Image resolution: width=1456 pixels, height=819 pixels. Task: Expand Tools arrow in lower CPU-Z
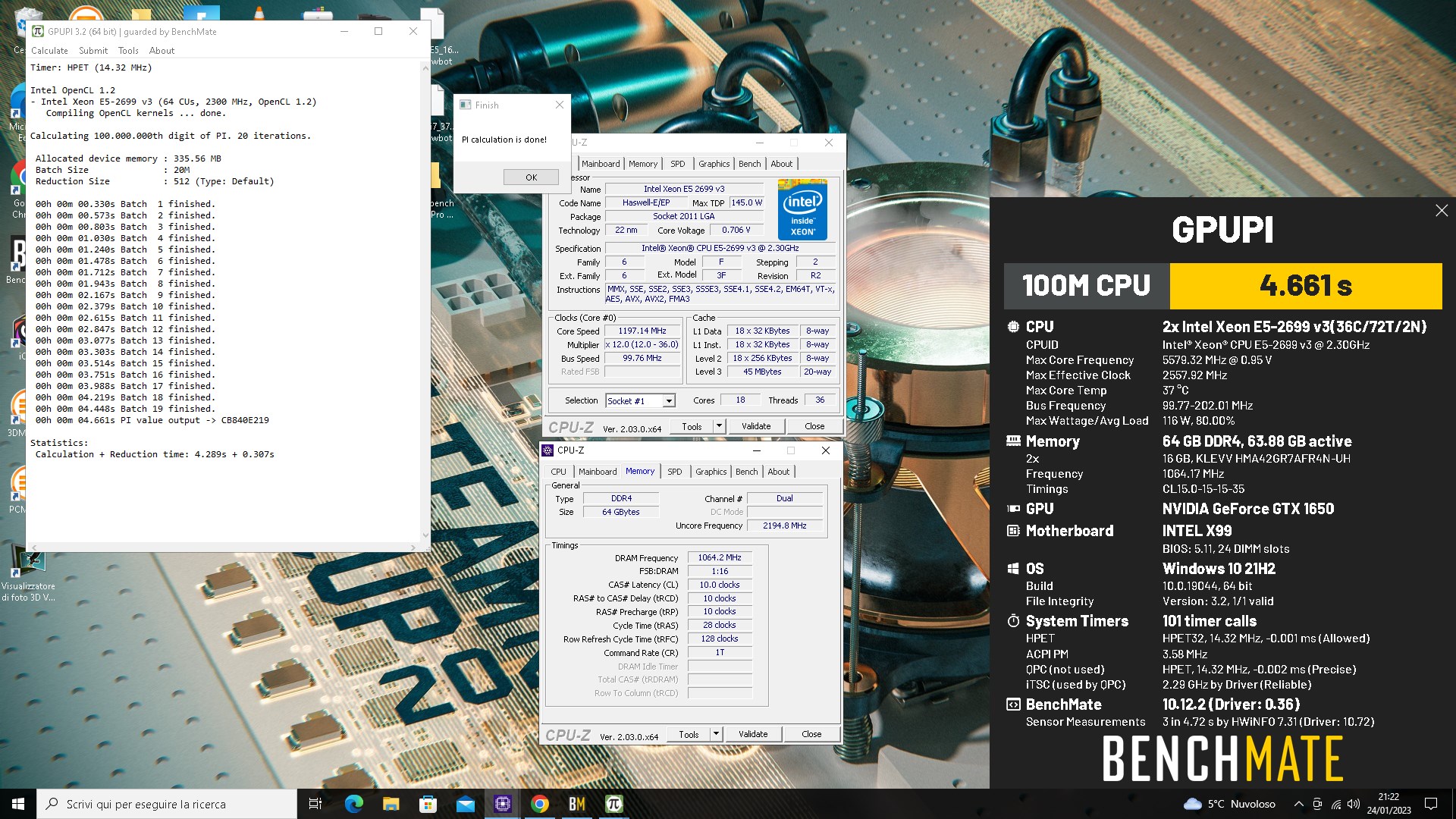716,735
